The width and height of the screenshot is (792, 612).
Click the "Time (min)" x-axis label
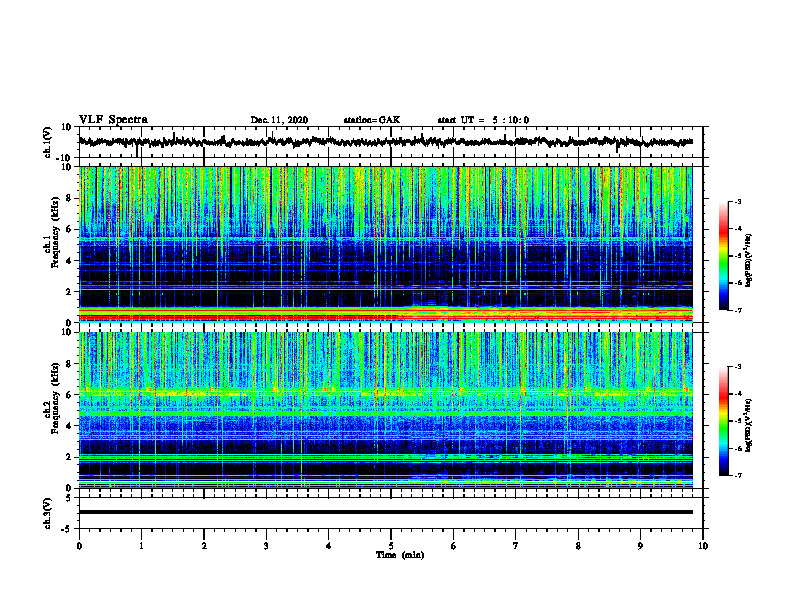coord(400,555)
